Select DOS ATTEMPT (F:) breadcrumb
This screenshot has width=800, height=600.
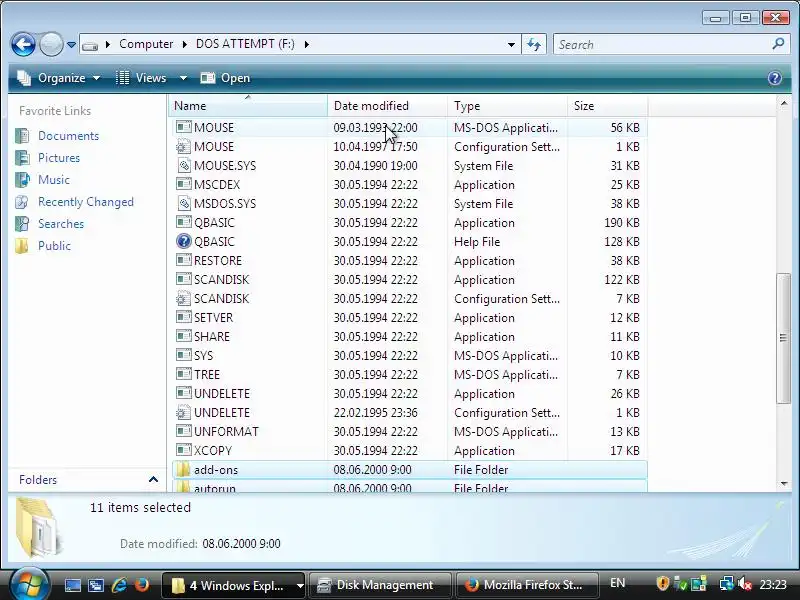pyautogui.click(x=245, y=44)
